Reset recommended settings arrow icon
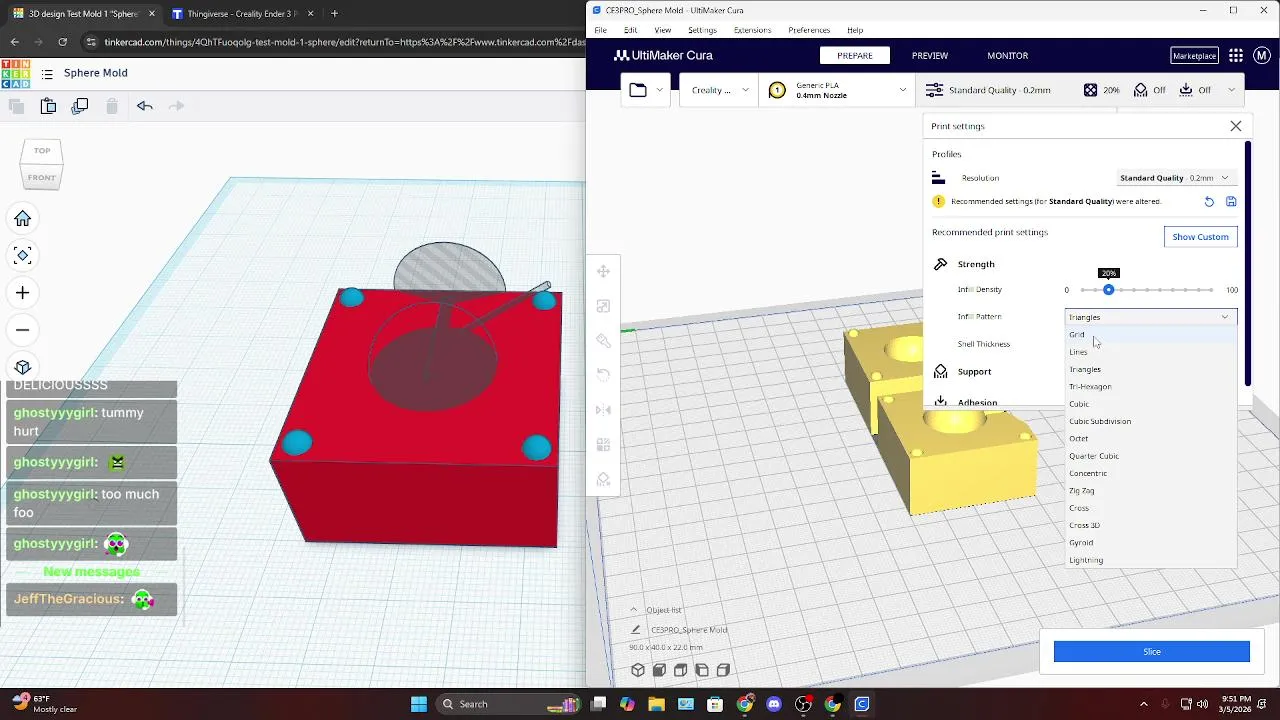Image resolution: width=1280 pixels, height=720 pixels. [x=1209, y=202]
